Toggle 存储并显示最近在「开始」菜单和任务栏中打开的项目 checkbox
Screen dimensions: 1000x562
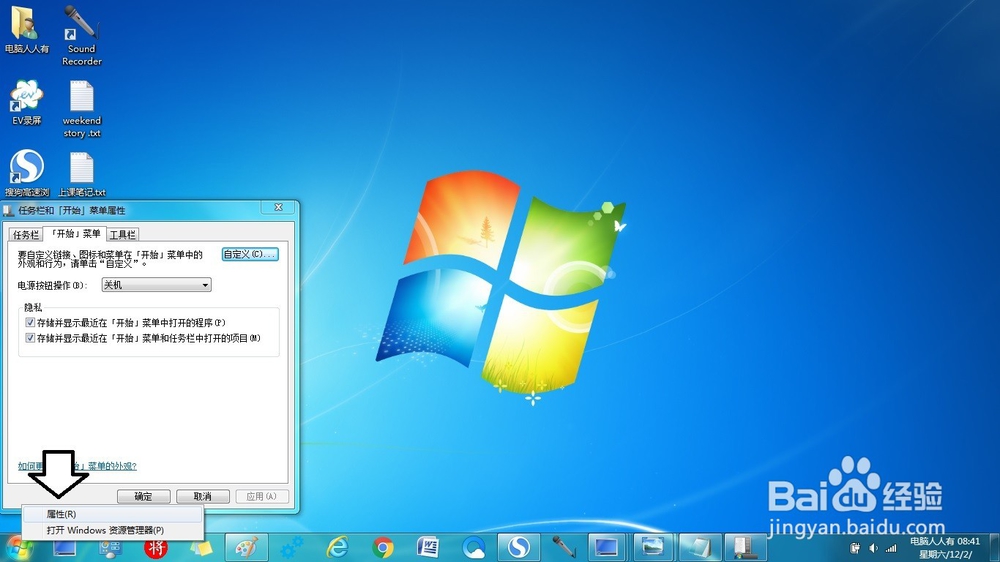click(30, 338)
